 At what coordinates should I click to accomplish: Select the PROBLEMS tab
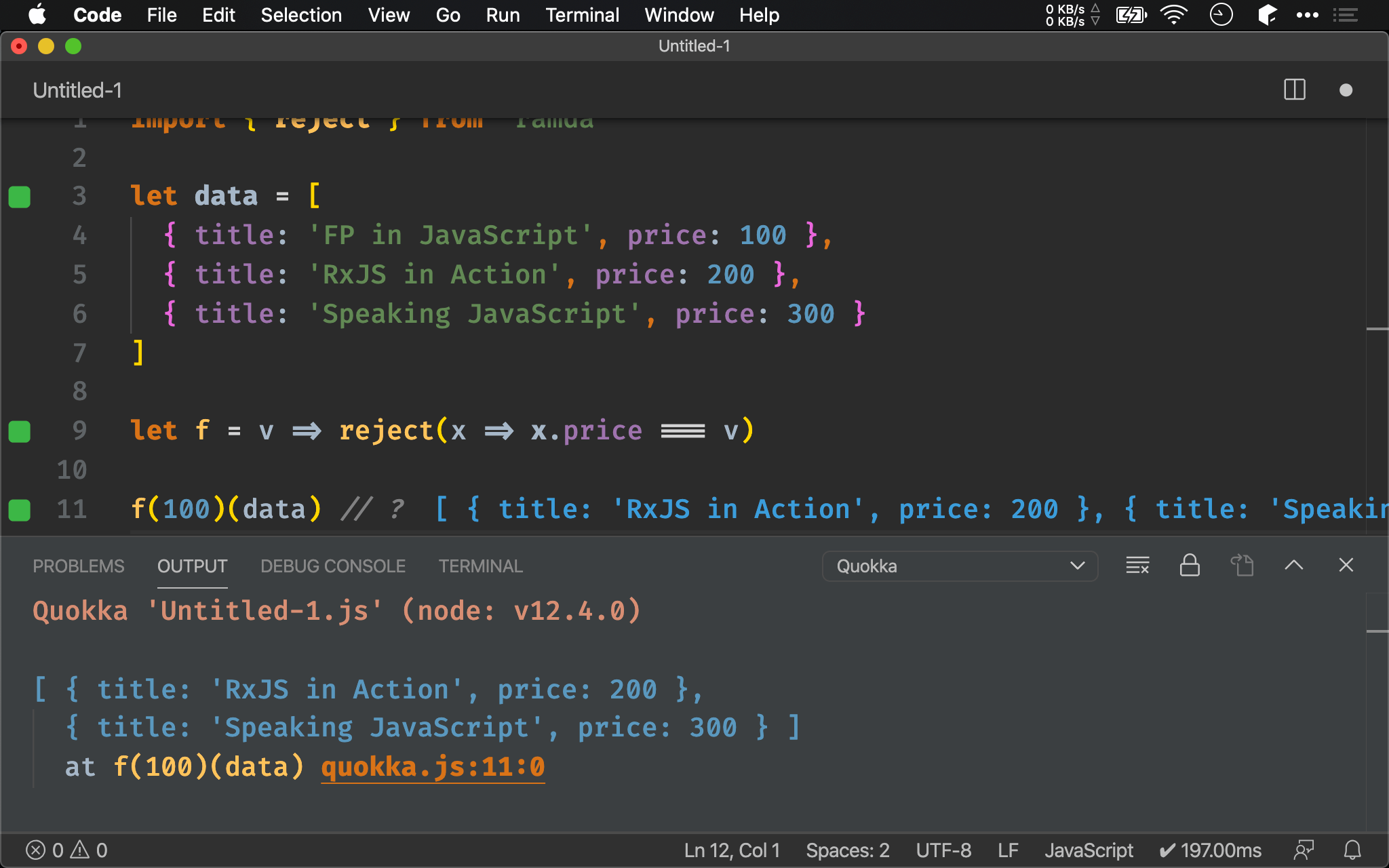(77, 566)
